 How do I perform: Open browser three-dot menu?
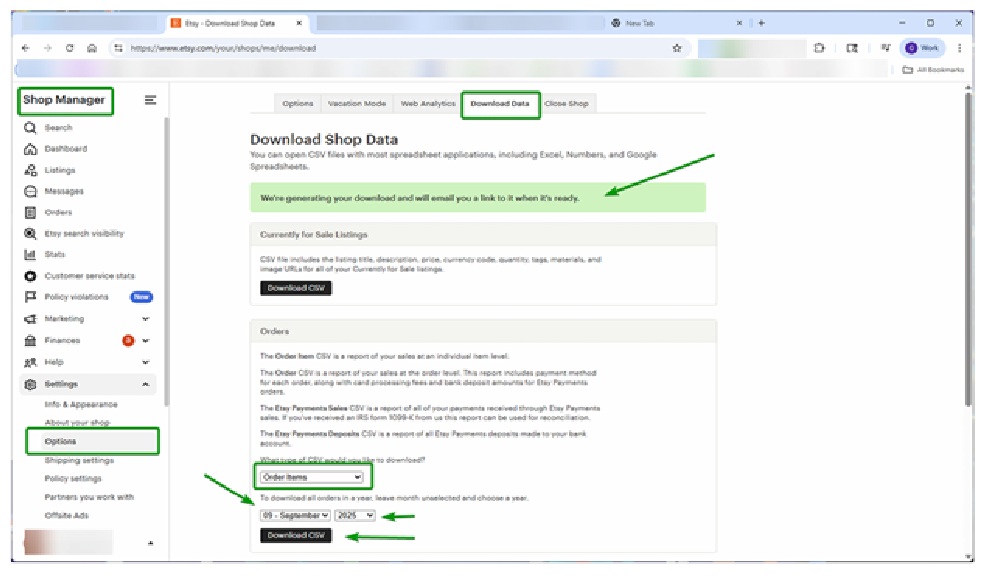point(959,48)
